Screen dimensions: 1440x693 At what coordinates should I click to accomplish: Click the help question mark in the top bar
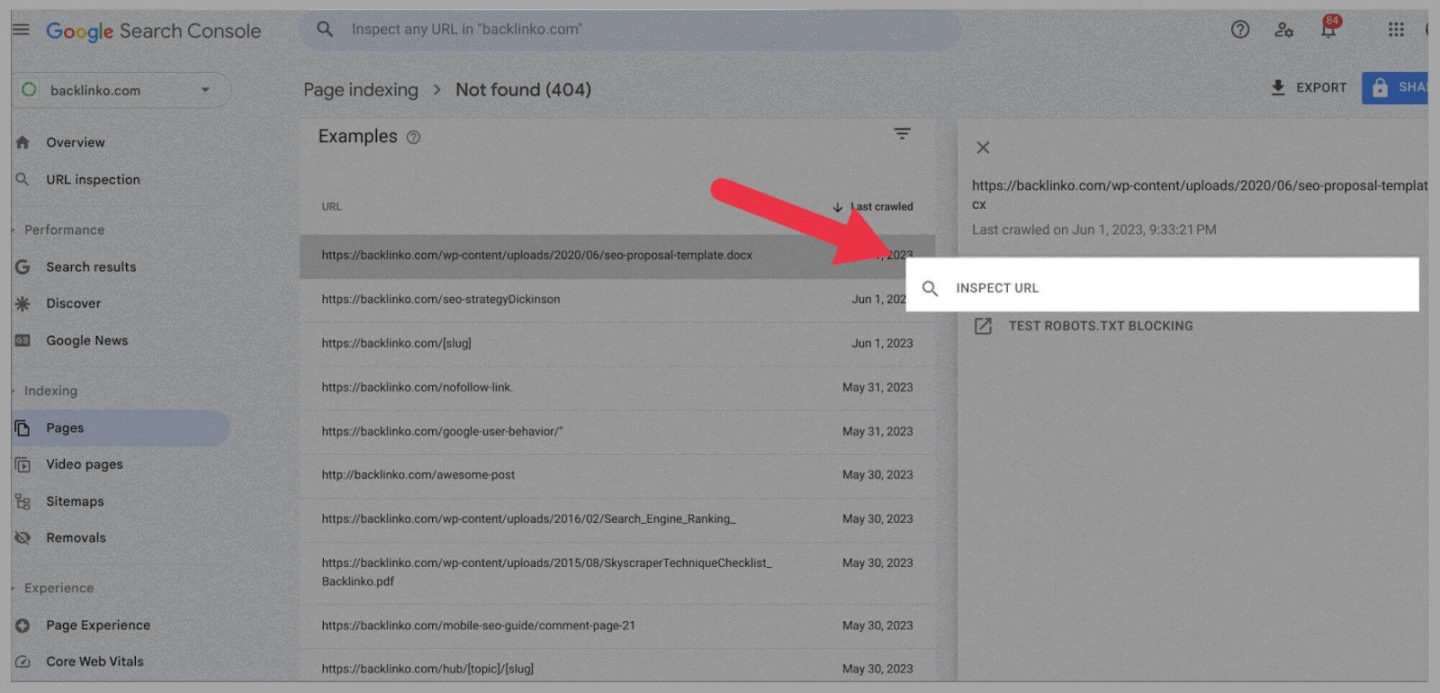point(1240,30)
